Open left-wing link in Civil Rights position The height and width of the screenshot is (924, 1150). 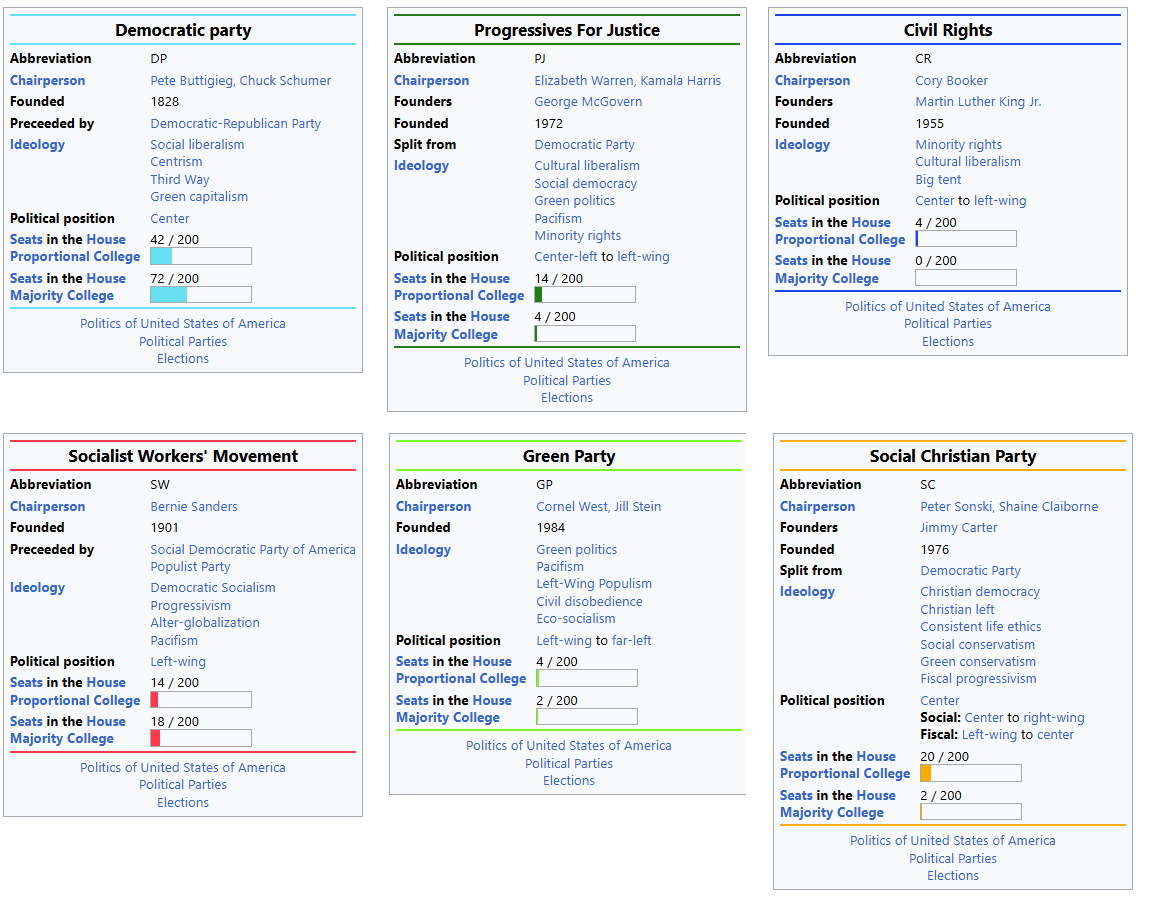(1000, 201)
